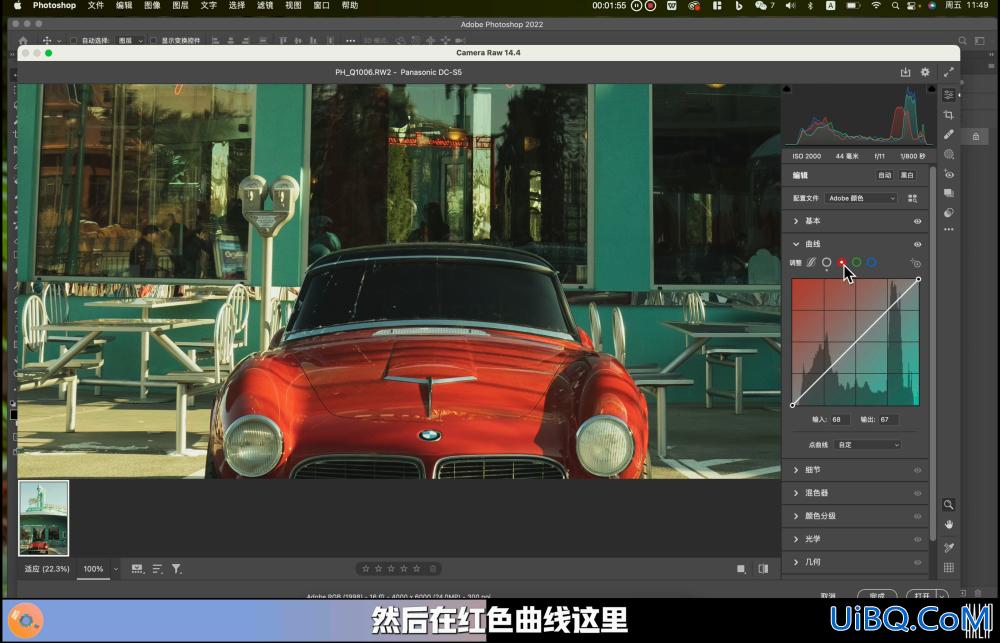The width and height of the screenshot is (1000, 643).
Task: Toggle the single view settings button
Action: click(741, 568)
